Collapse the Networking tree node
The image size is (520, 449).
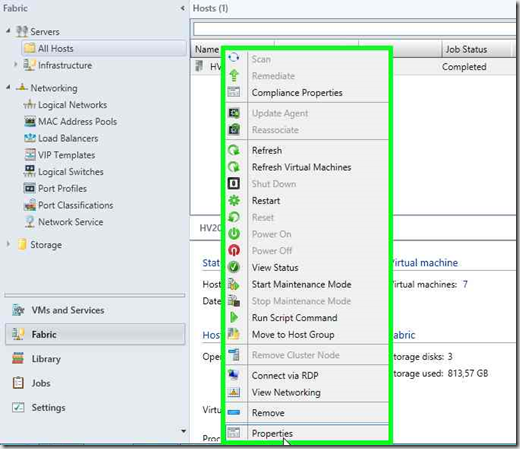(8, 87)
